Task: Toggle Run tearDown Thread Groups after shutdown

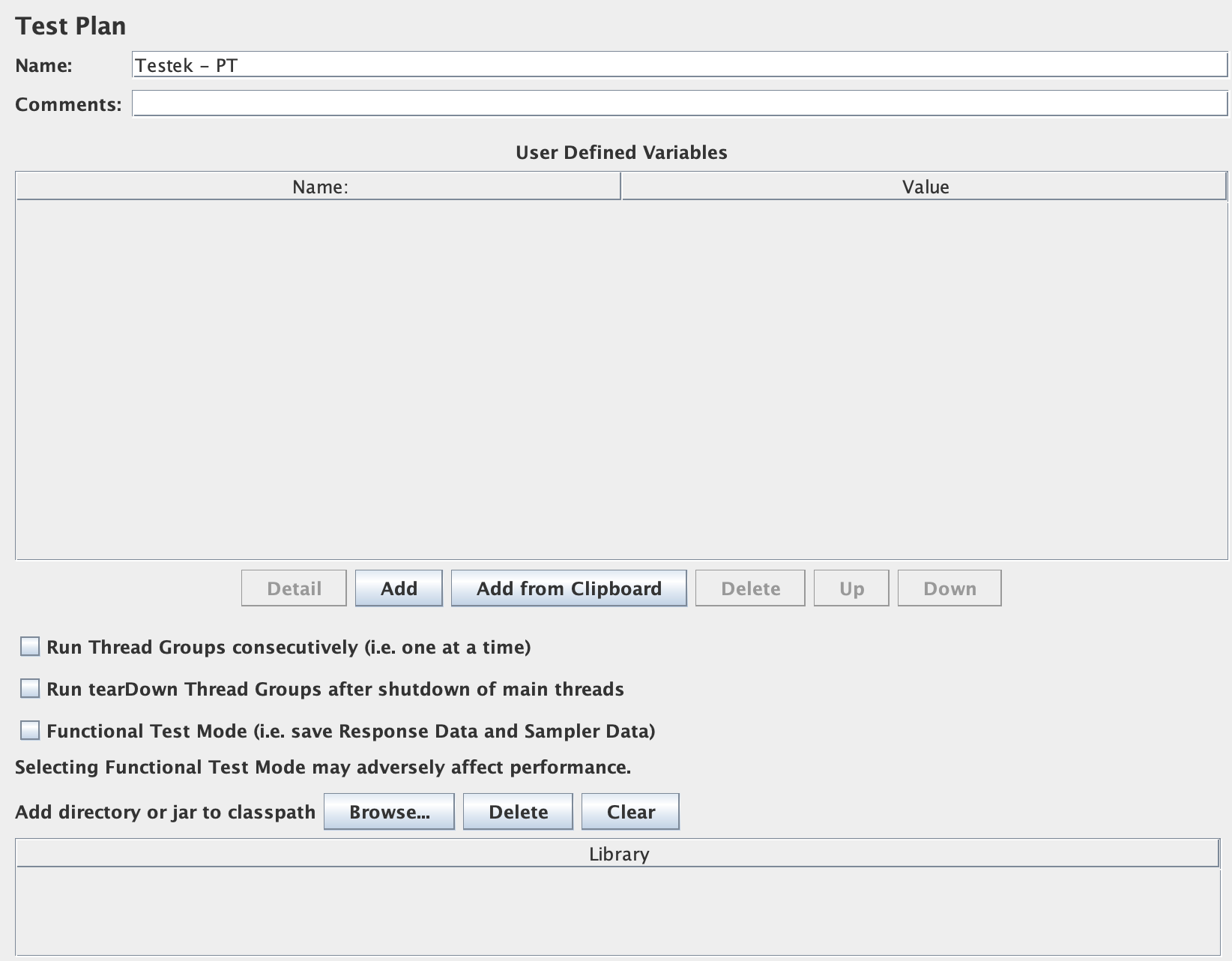Action: click(x=30, y=689)
